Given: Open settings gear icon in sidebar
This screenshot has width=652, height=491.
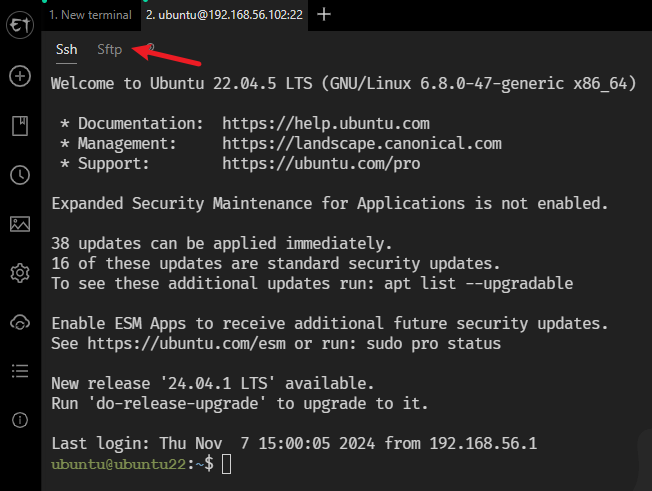Looking at the screenshot, I should [20, 273].
